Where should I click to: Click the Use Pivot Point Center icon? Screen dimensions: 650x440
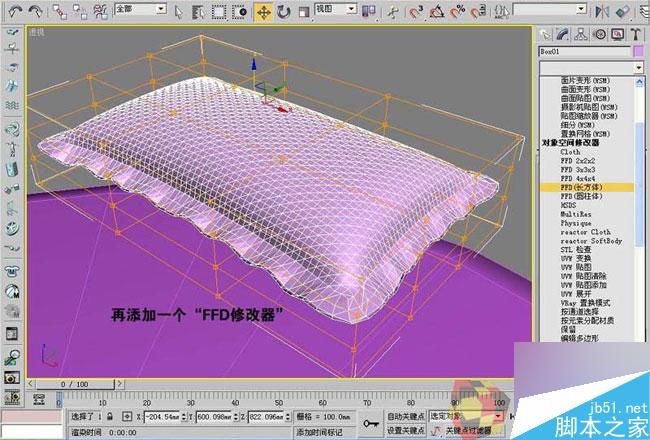click(x=369, y=12)
